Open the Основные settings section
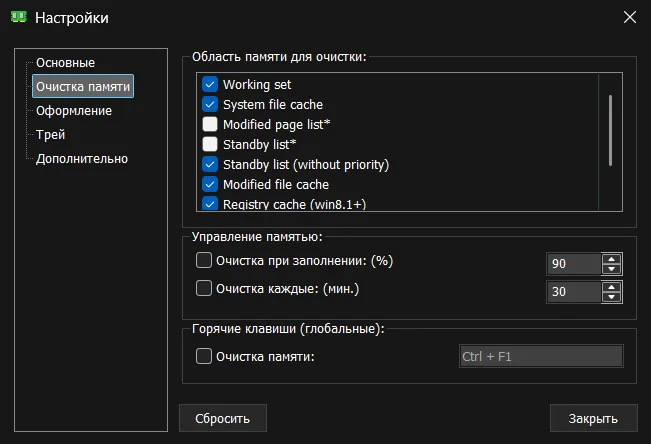The height and width of the screenshot is (444, 651). pyautogui.click(x=65, y=63)
